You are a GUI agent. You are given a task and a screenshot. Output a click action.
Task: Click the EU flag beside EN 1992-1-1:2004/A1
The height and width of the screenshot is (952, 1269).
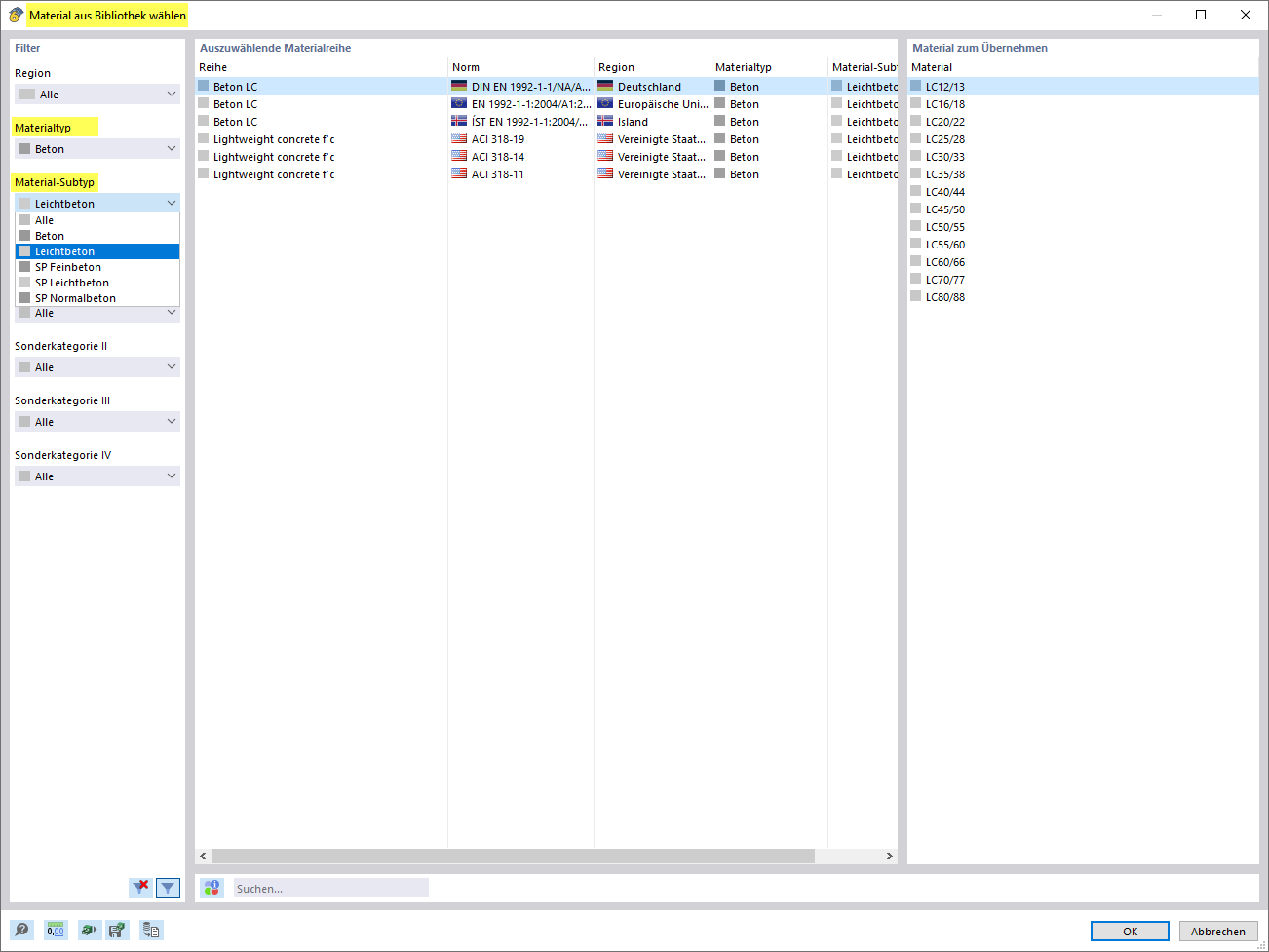[x=459, y=103]
